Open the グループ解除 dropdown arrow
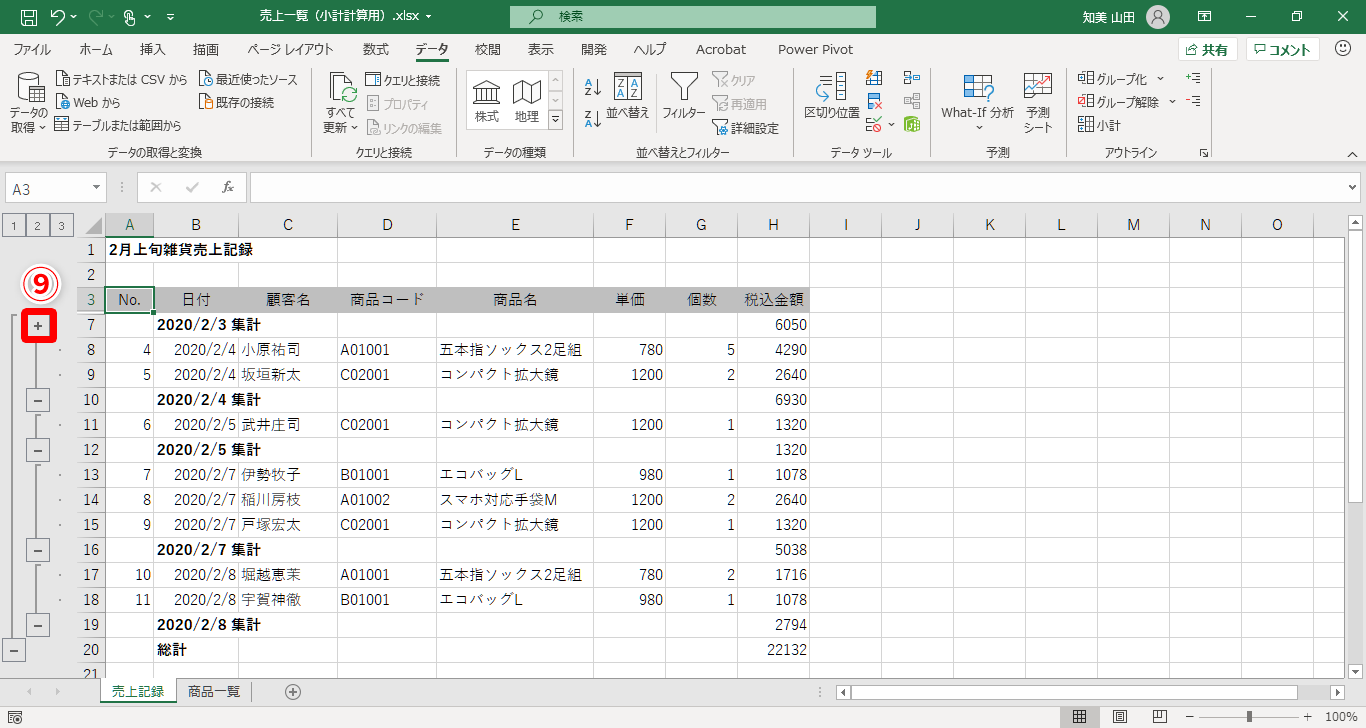This screenshot has height=728, width=1366. pos(1171,102)
